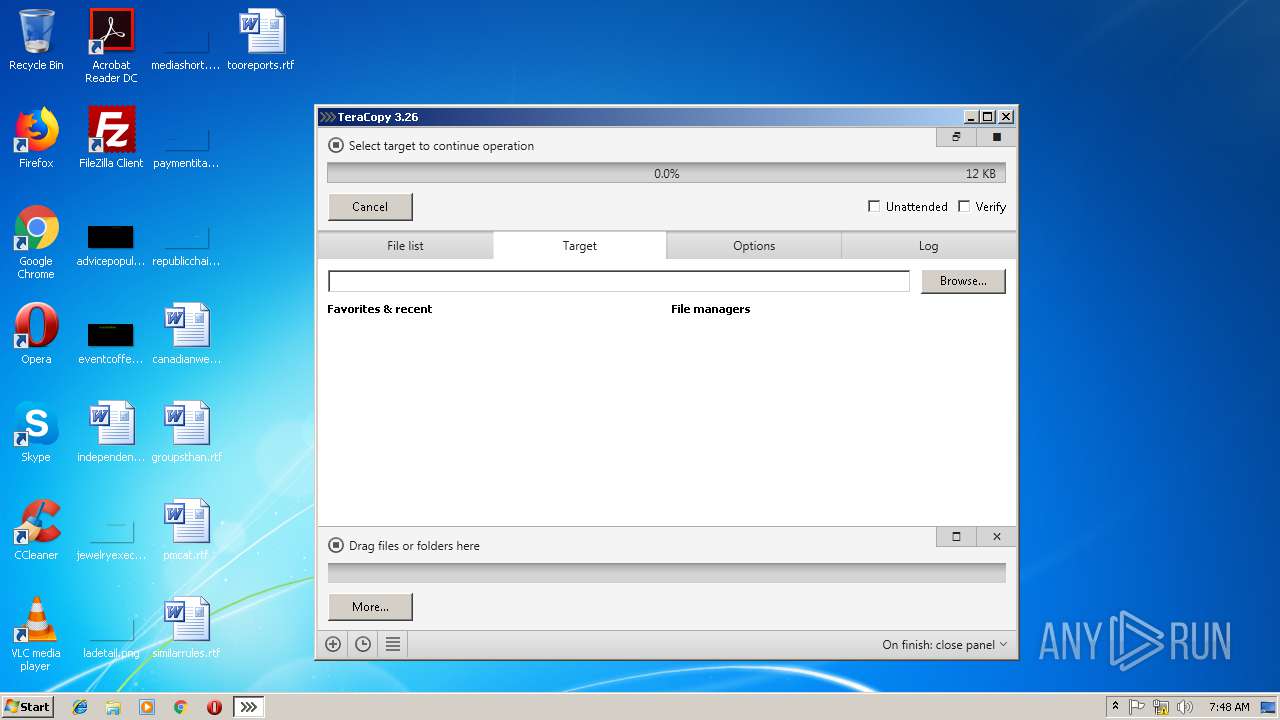Select the similarrules.rtf desktop file
Image resolution: width=1280 pixels, height=720 pixels.
(186, 628)
